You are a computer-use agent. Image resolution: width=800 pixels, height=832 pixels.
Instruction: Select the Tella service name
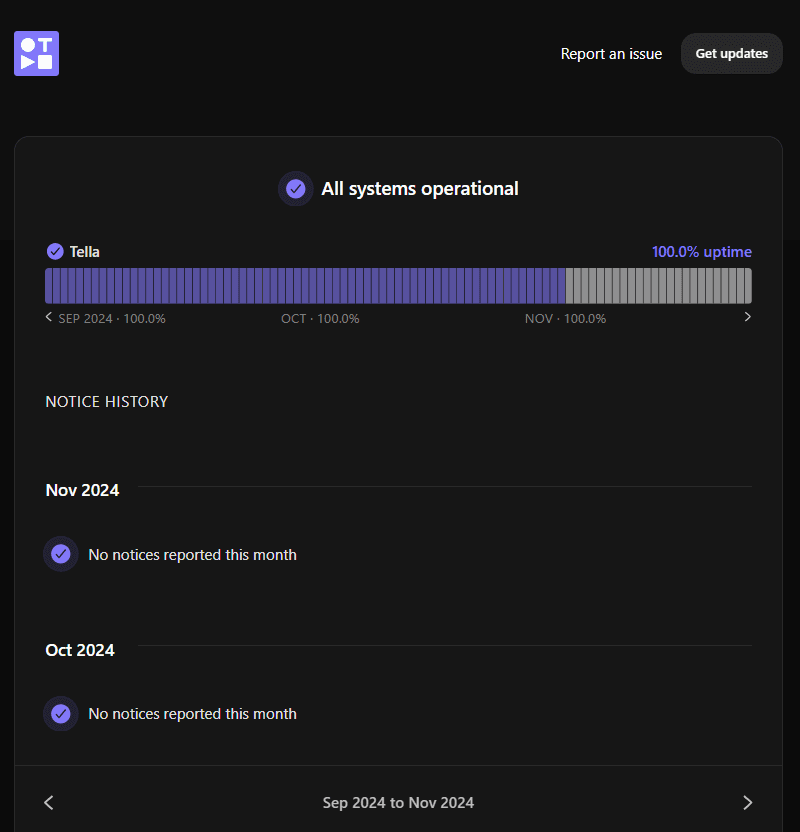tap(84, 252)
